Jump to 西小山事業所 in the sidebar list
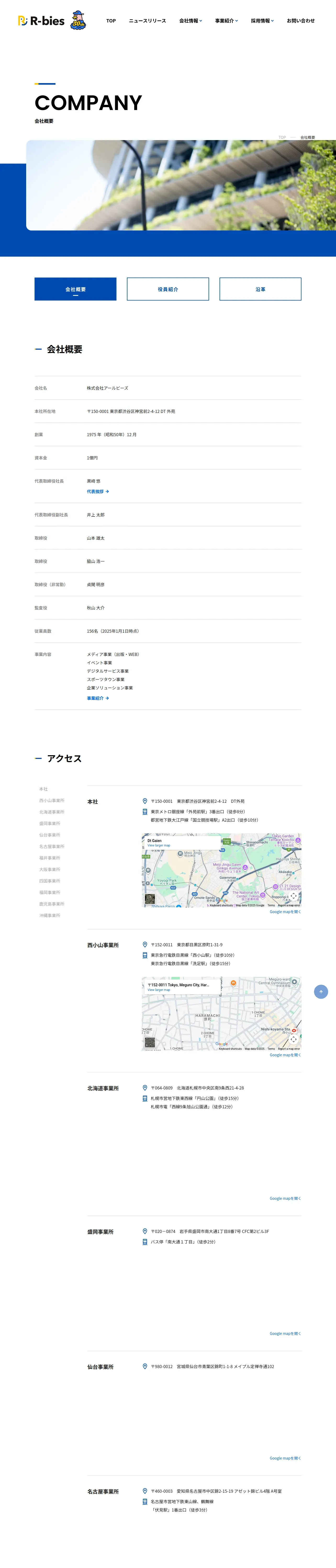 pyautogui.click(x=52, y=800)
